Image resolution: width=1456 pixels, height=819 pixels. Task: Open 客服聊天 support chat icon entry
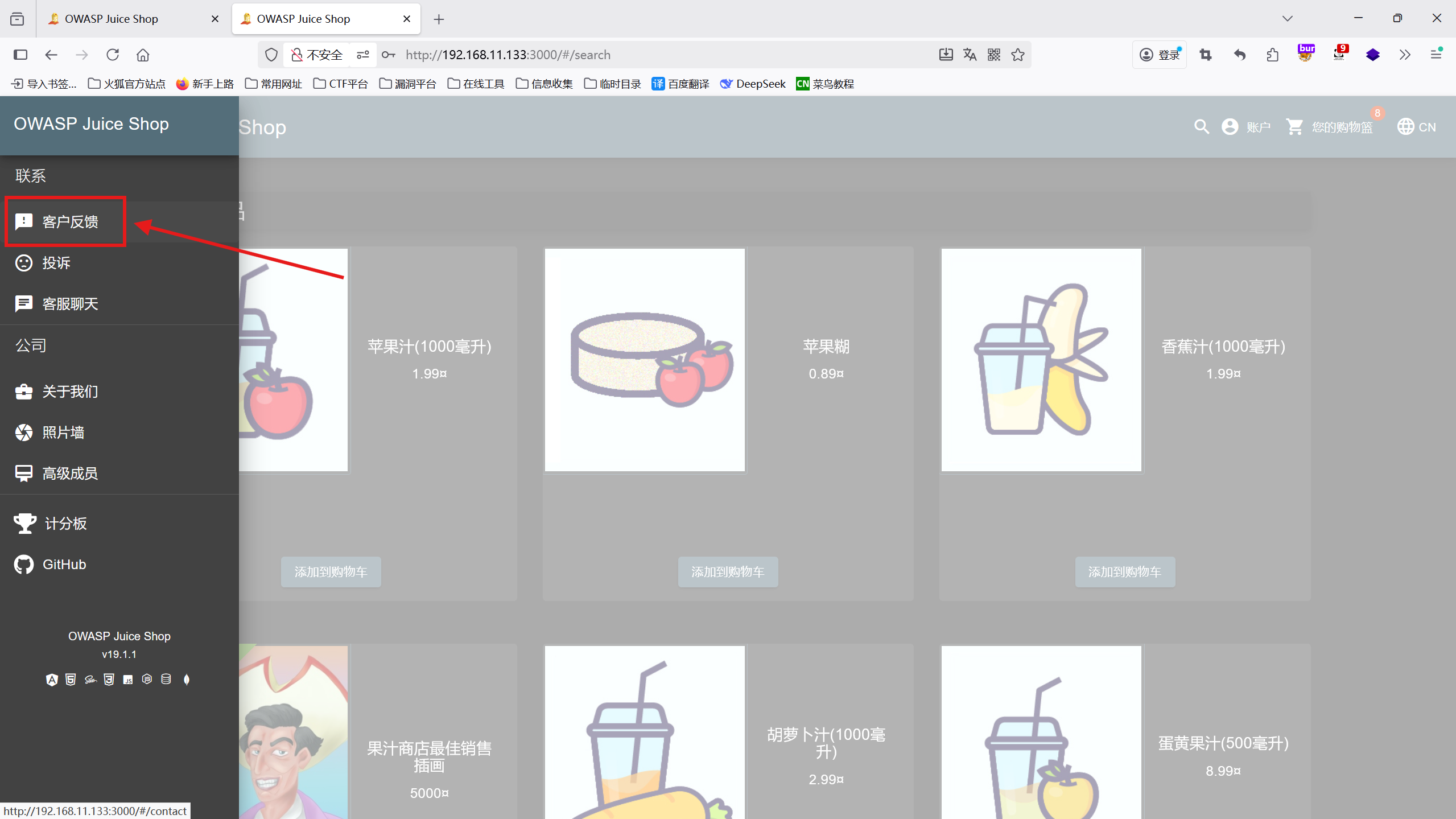point(24,304)
